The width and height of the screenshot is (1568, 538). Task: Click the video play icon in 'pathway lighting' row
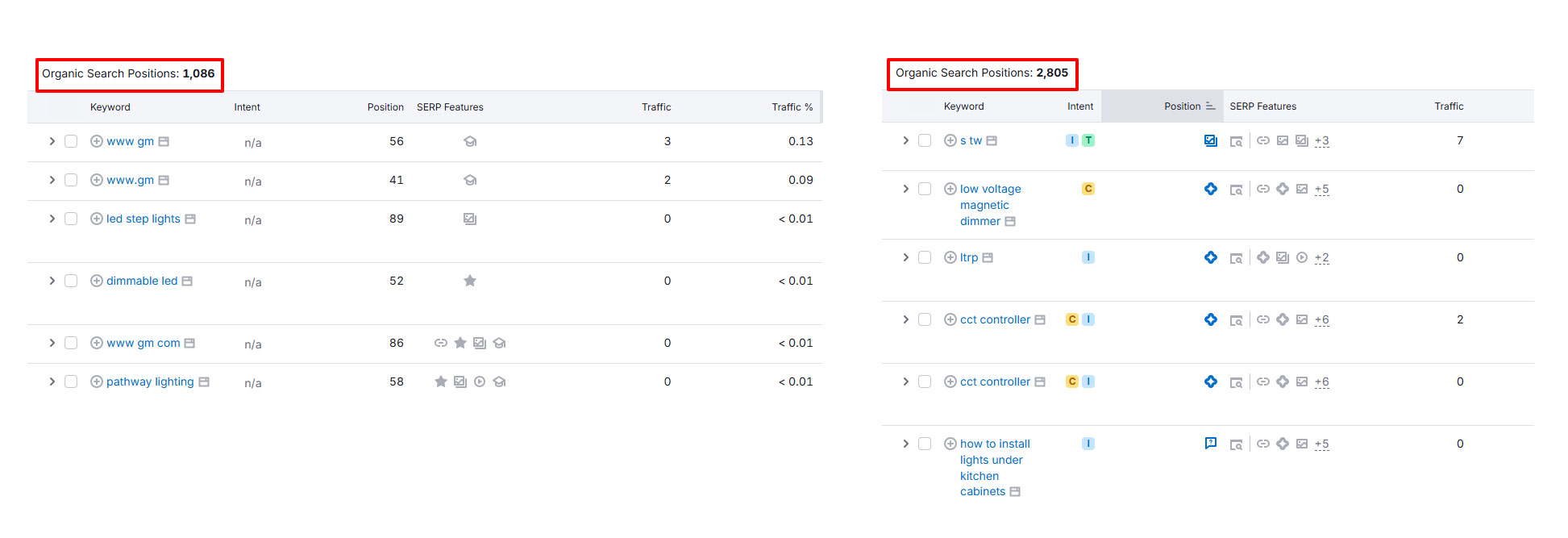(480, 382)
